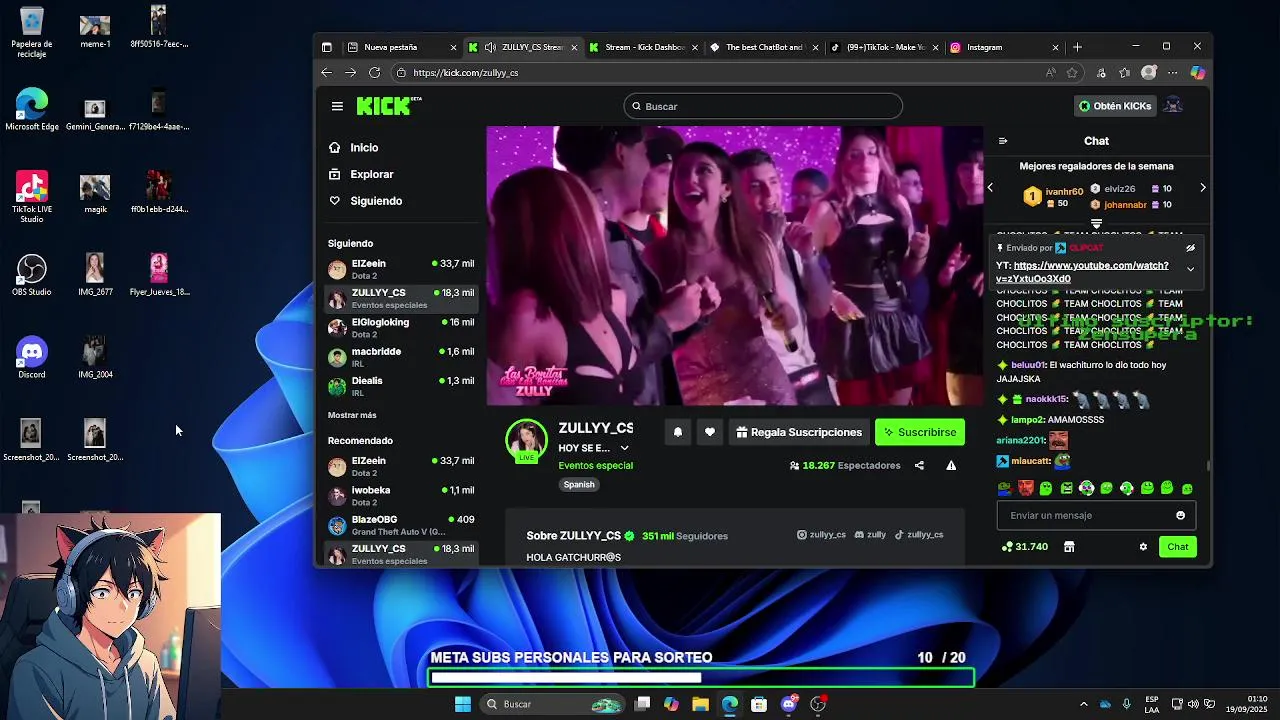Open ElGlogloking channel in sidebar
Viewport: 1280px width, 720px height.
point(400,327)
